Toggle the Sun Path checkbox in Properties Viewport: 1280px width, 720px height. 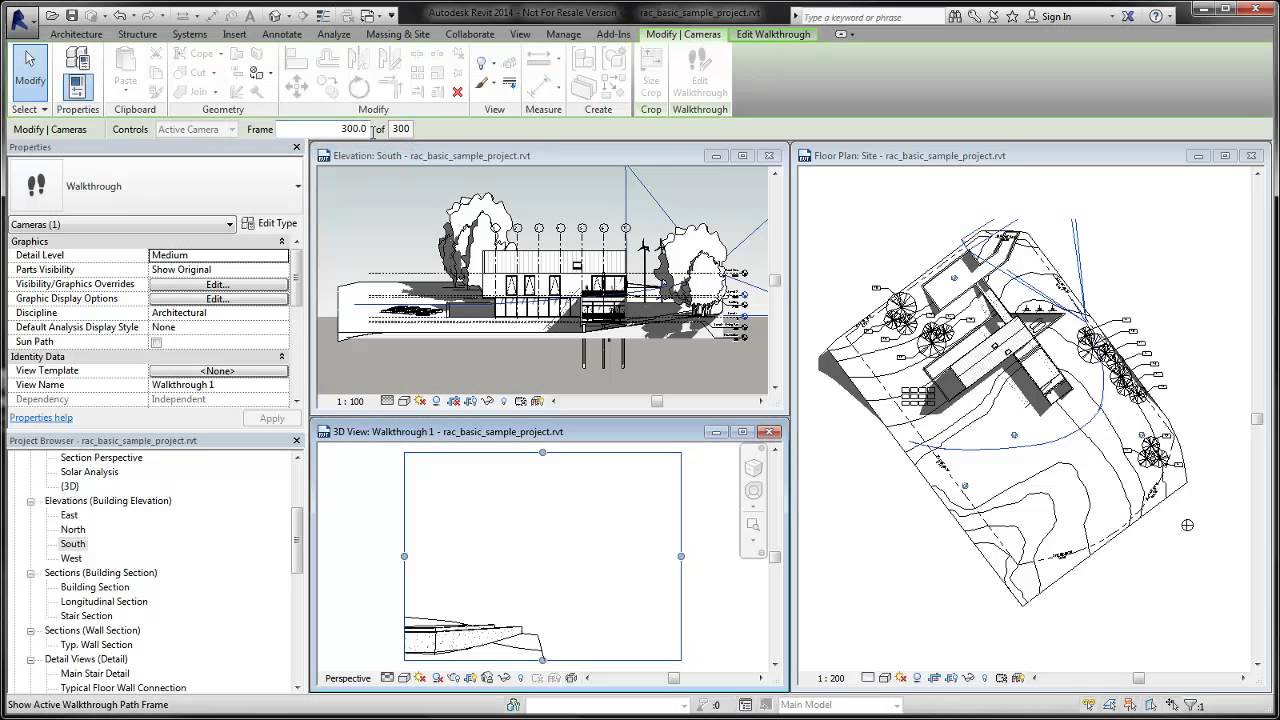[x=155, y=341]
